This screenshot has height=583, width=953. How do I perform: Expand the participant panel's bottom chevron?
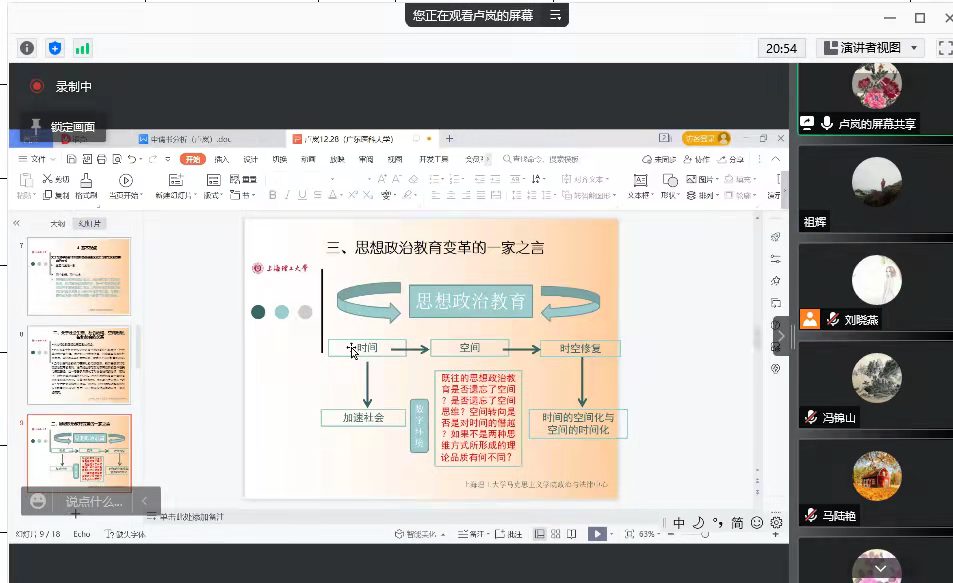880,568
